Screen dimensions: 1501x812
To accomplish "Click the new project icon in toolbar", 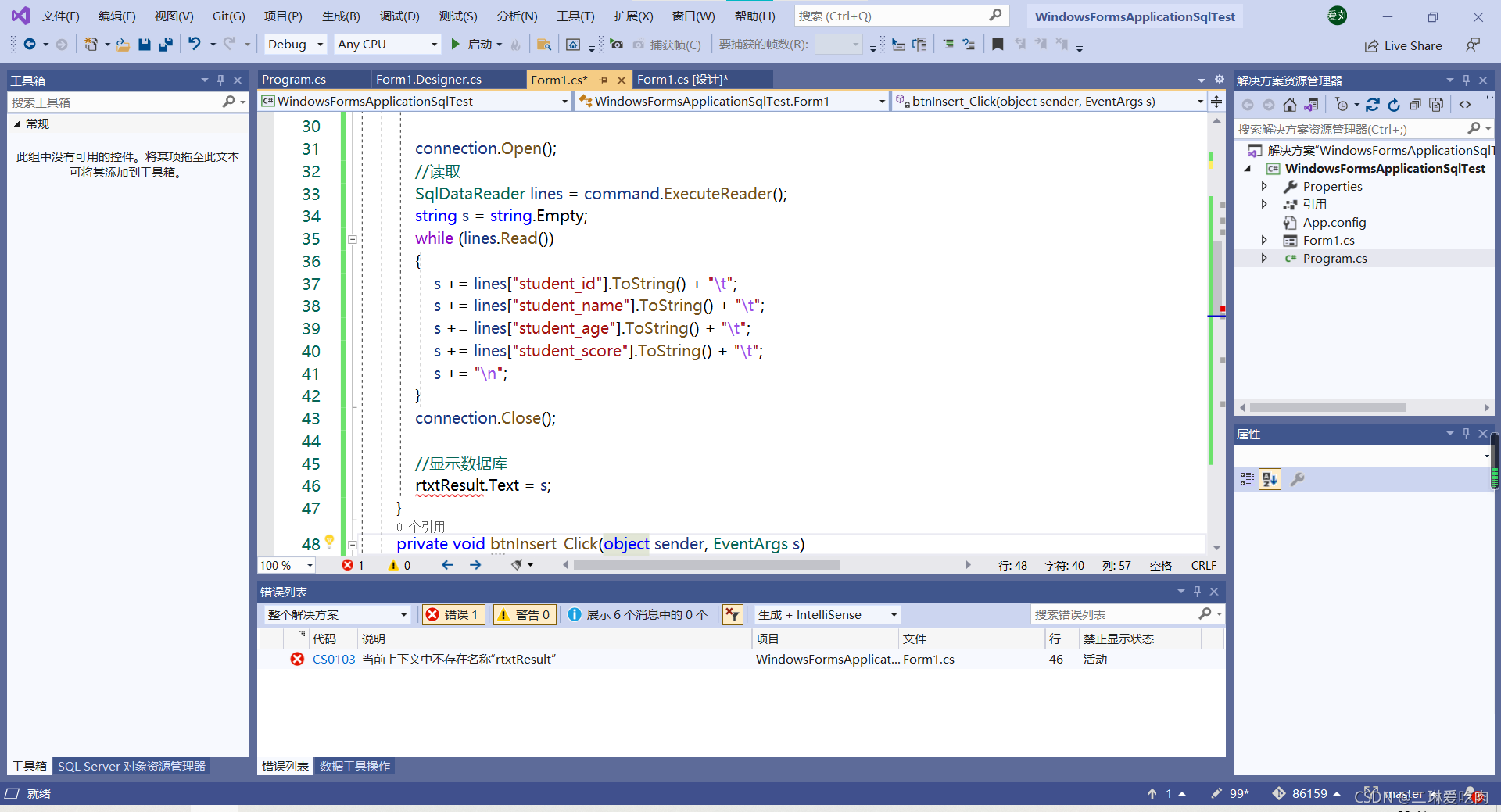I will point(91,45).
